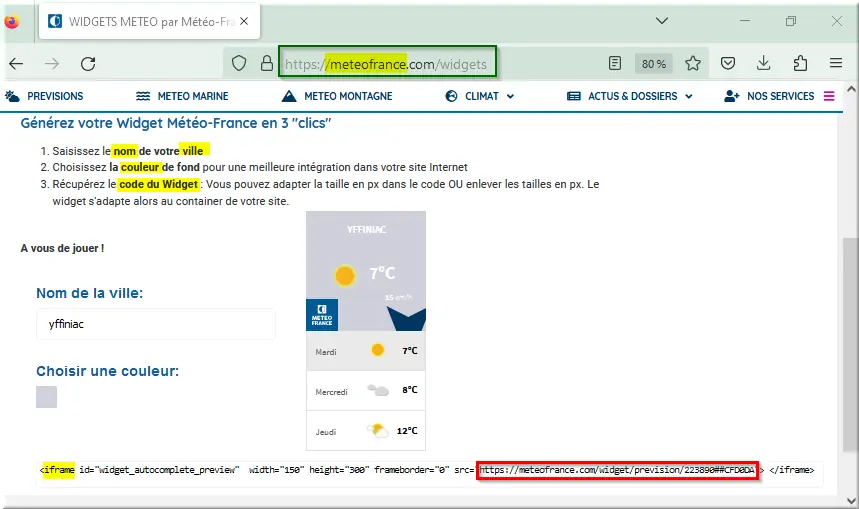
Task: Click the iframe widget code text
Action: pos(427,470)
